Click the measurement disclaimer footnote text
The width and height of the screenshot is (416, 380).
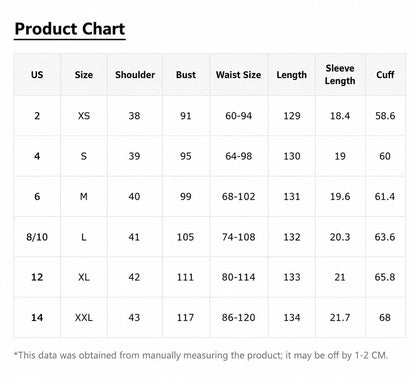(201, 355)
